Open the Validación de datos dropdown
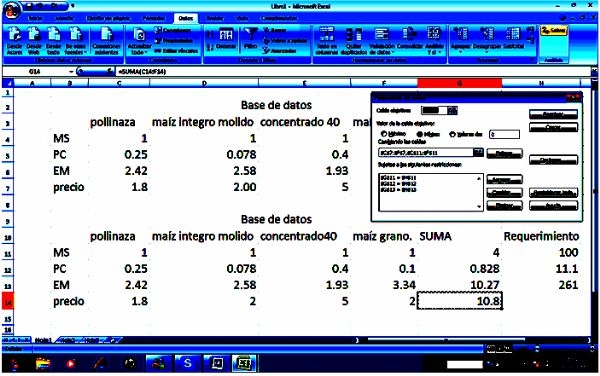This screenshot has height=376, width=600. click(x=382, y=49)
